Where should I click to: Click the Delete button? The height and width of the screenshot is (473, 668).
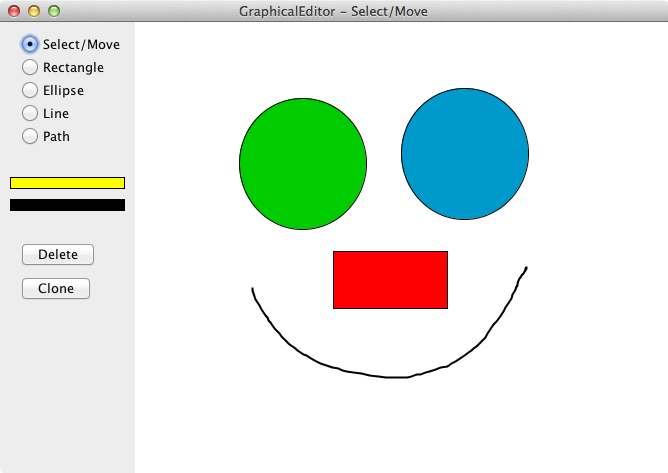58,254
